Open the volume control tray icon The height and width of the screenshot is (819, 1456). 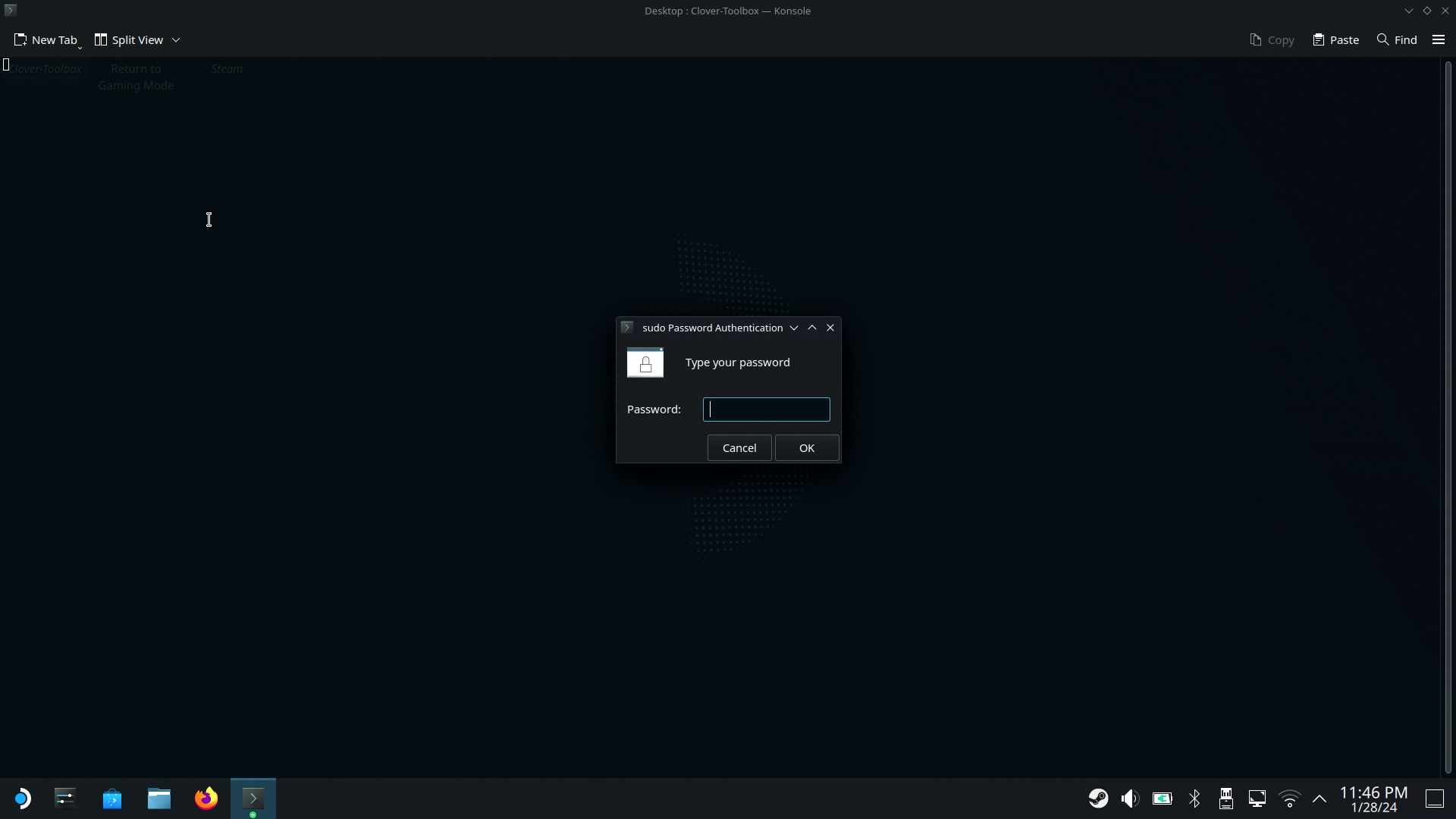pyautogui.click(x=1130, y=799)
